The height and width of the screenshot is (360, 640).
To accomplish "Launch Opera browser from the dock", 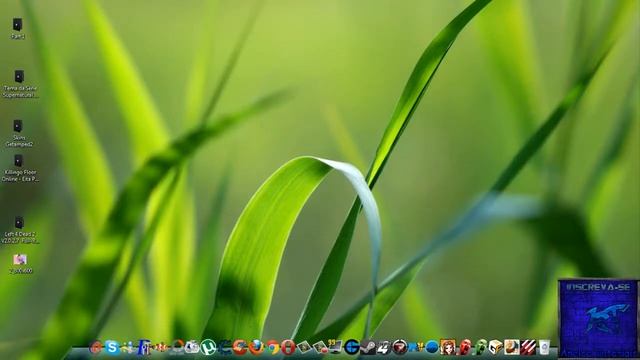I will [x=288, y=348].
